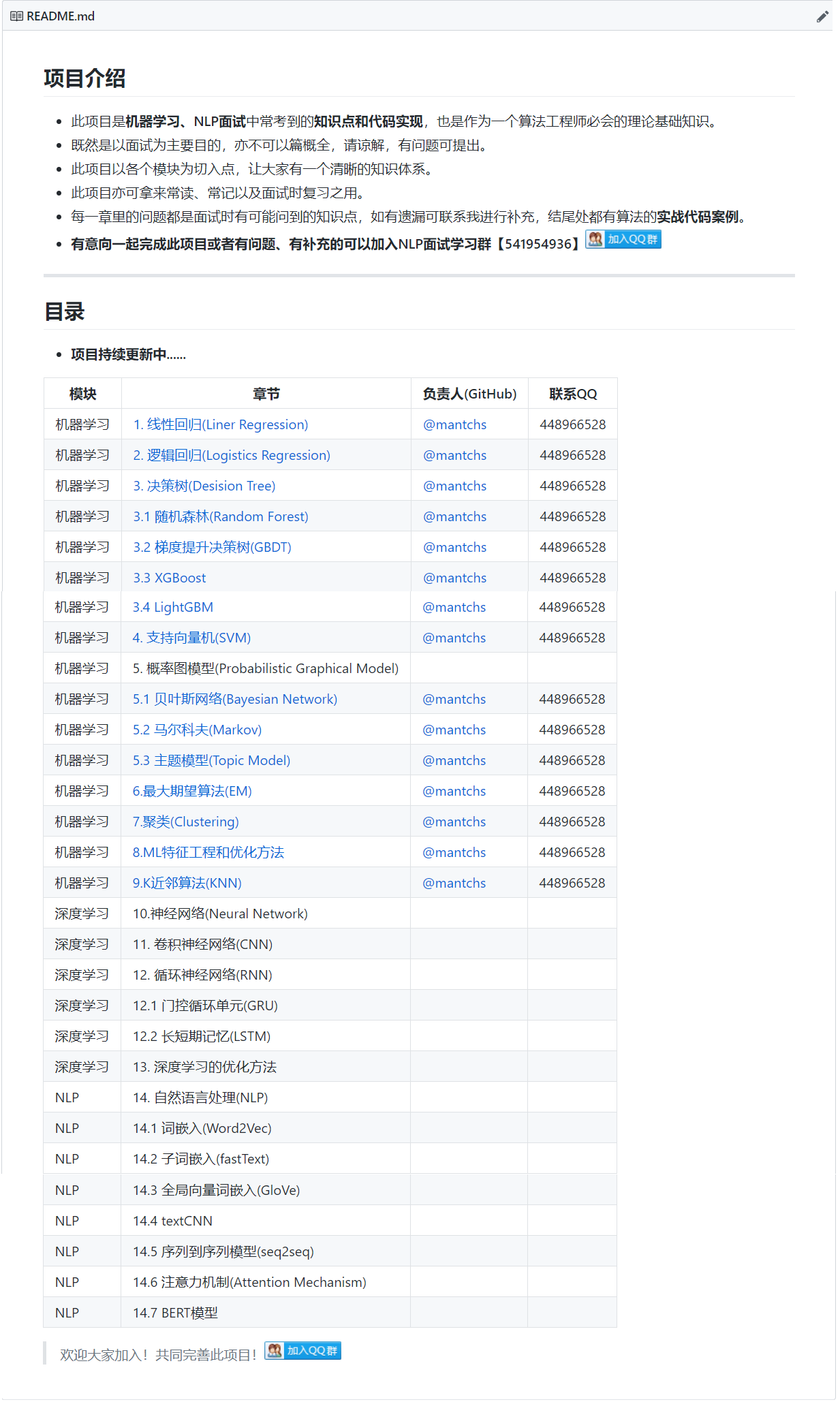840x1402 pixels.
Task: Click text 14.1 词嵌入(Word2Vec)
Action: pyautogui.click(x=202, y=1128)
